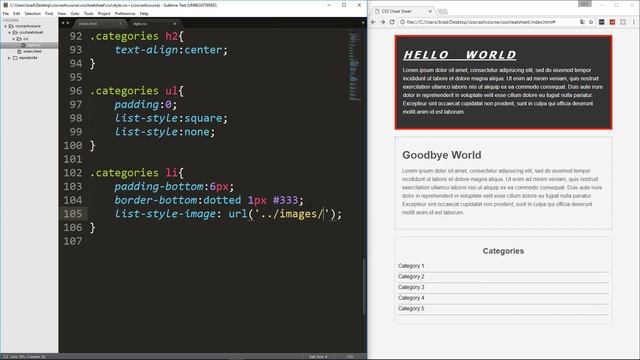
Task: Click Category 1 list item
Action: [411, 266]
